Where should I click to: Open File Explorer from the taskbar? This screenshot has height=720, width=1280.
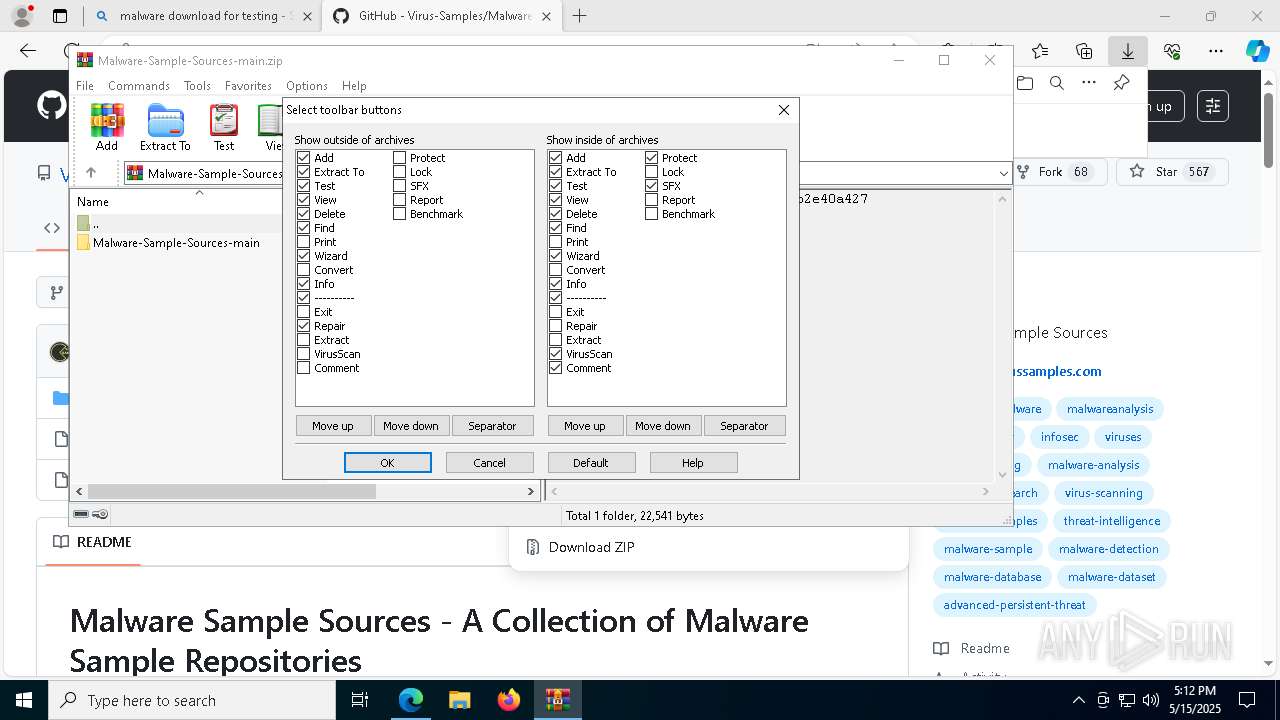click(459, 700)
